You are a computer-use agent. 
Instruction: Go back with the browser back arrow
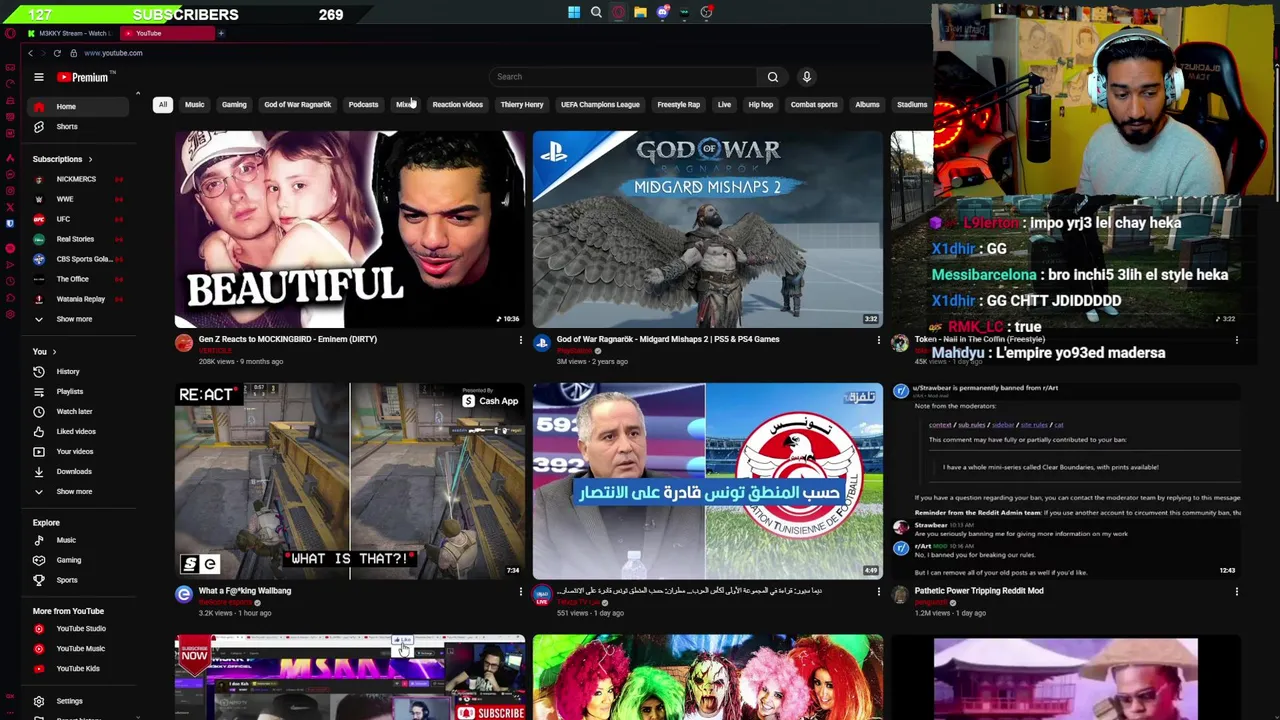pyautogui.click(x=30, y=53)
